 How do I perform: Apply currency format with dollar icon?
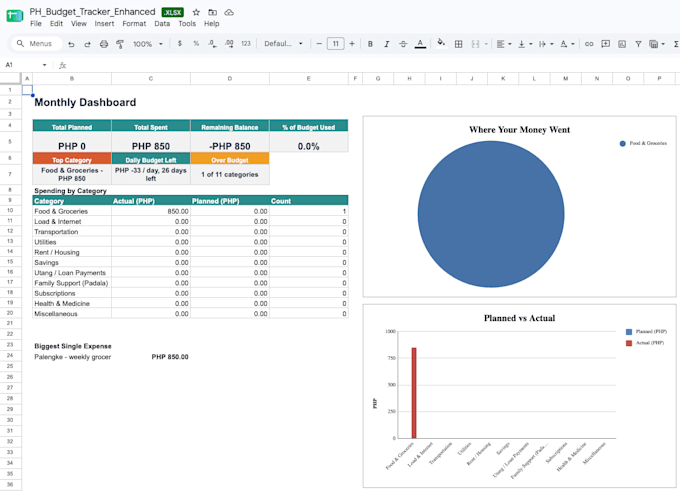point(180,43)
